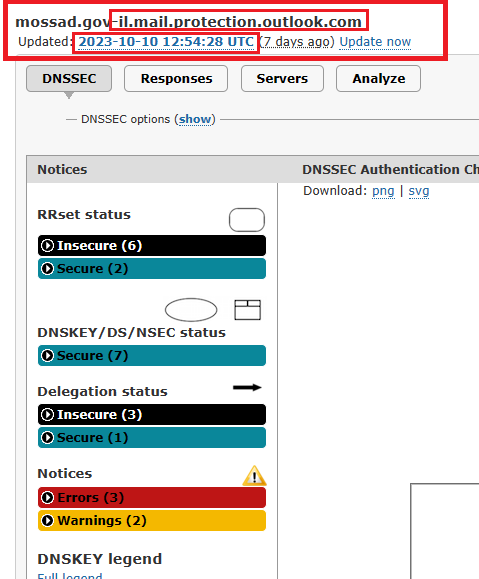Click the NSEC table legend icon
This screenshot has height=579, width=479.
(247, 310)
